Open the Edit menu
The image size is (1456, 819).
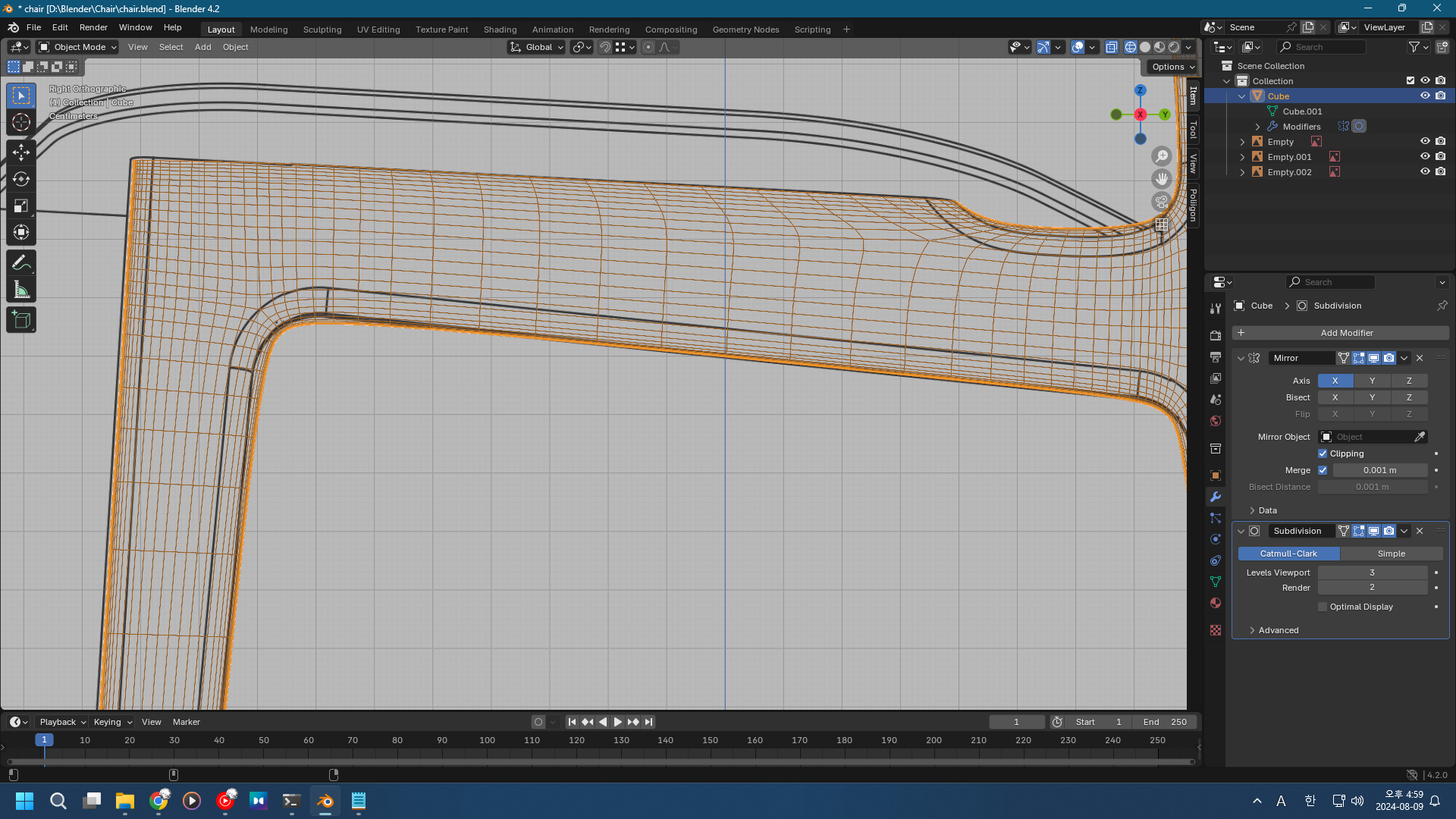point(60,27)
